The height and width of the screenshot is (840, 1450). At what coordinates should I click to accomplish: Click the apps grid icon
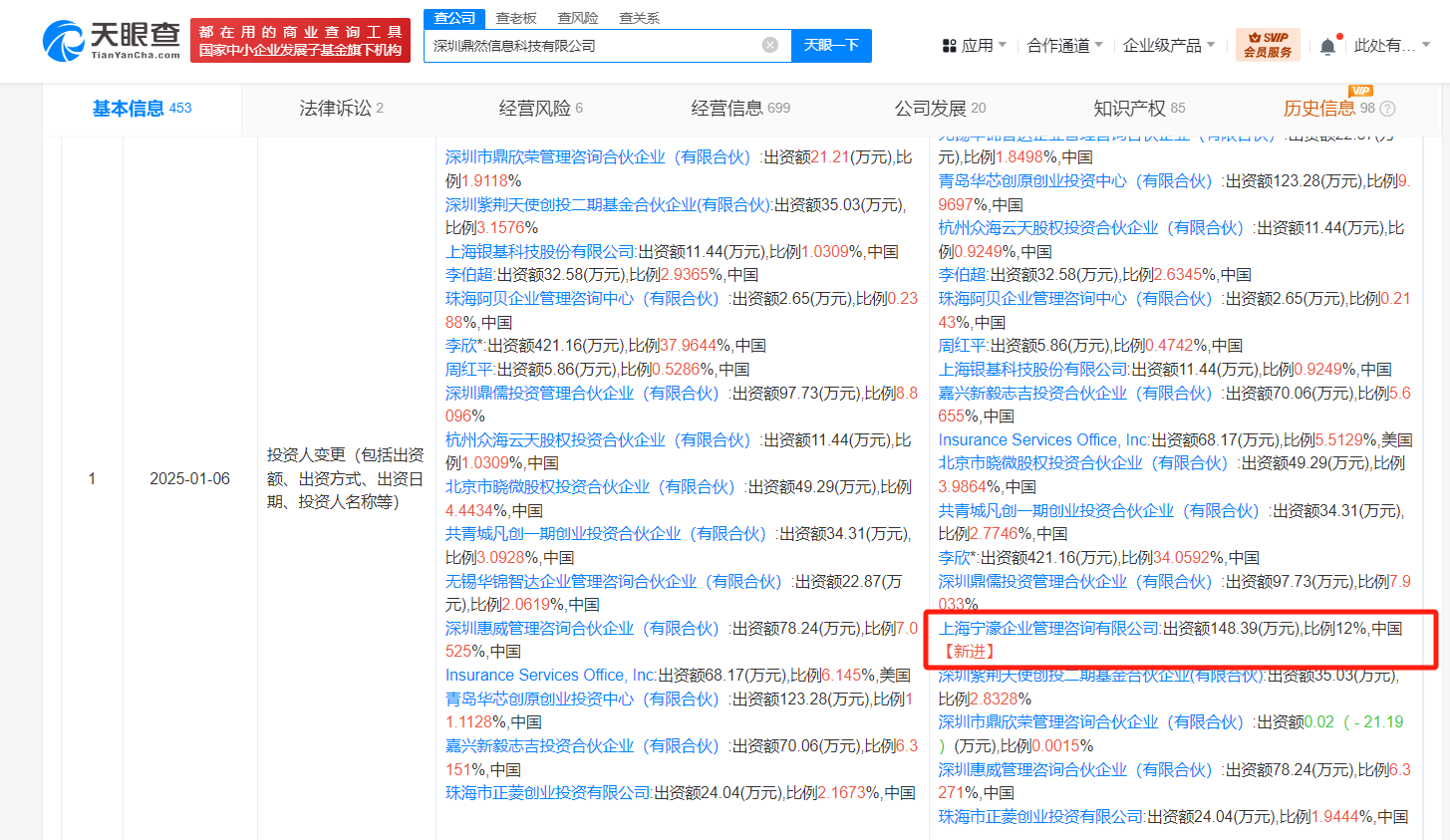pyautogui.click(x=949, y=46)
